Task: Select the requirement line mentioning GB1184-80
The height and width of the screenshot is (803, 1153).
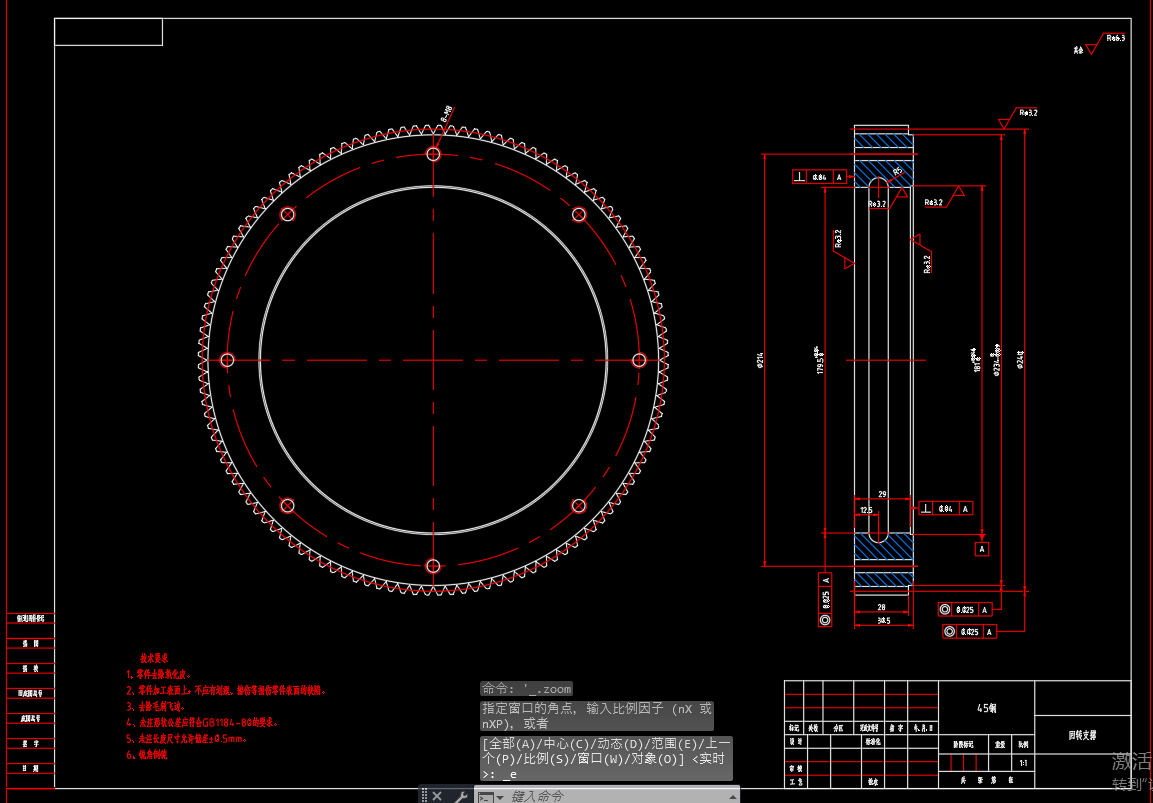Action: pos(202,722)
